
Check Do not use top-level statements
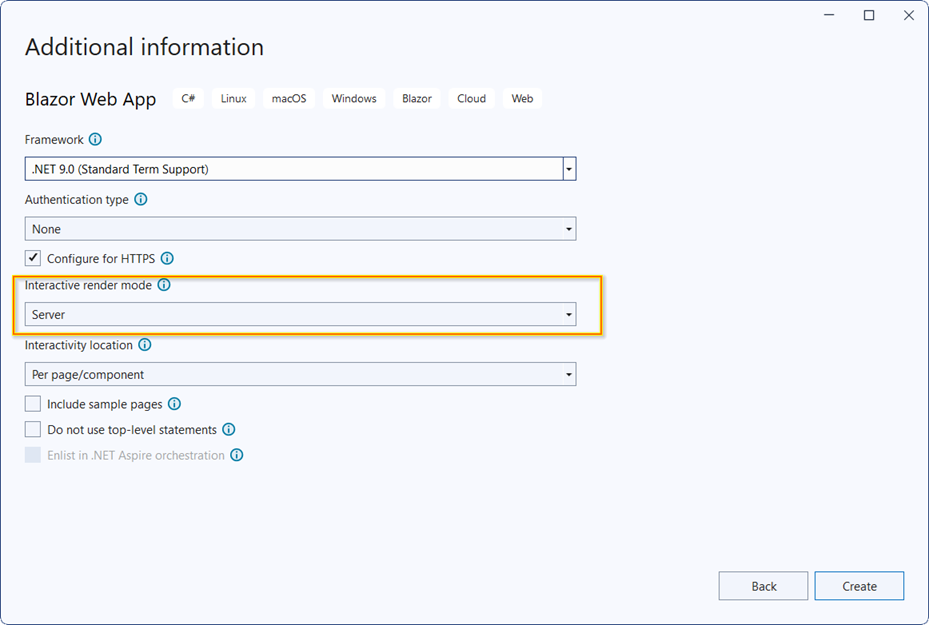point(32,429)
